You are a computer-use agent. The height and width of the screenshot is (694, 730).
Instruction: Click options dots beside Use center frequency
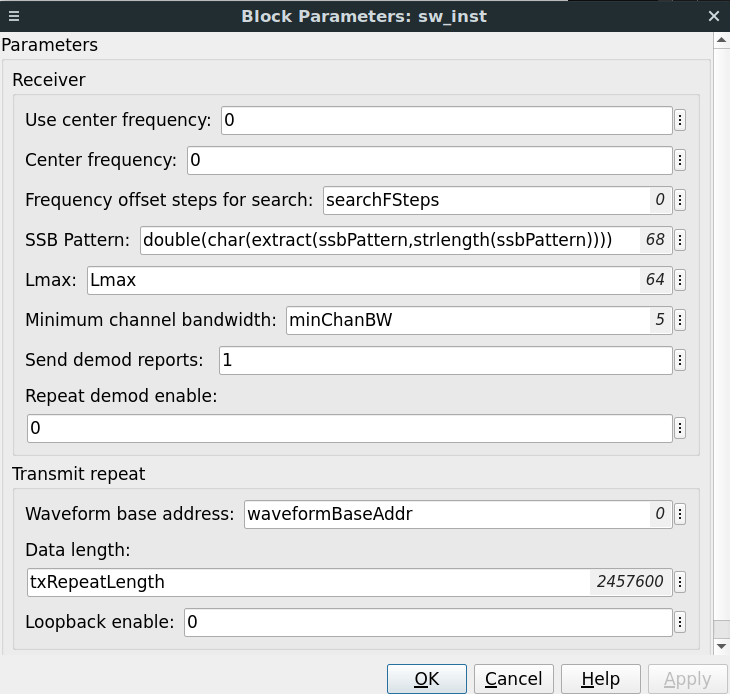pyautogui.click(x=680, y=120)
